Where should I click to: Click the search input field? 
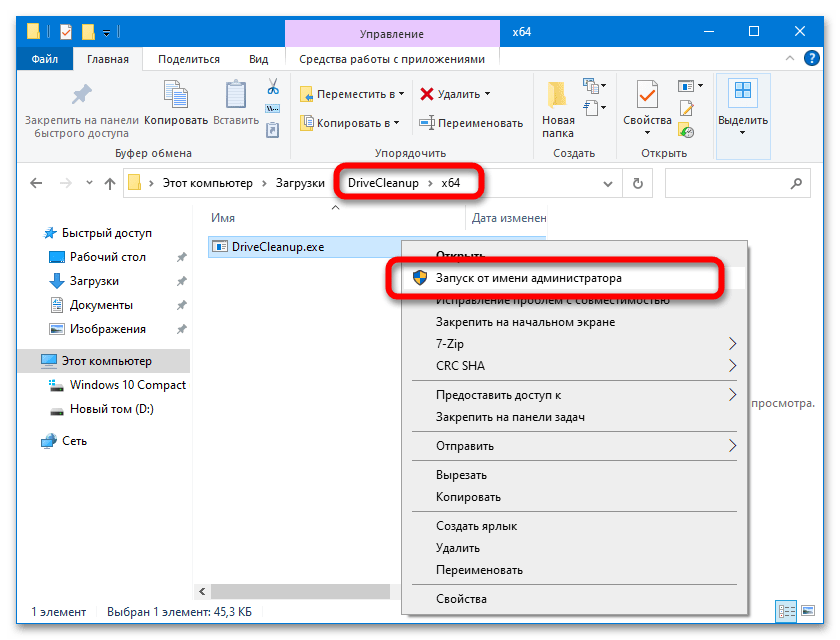point(737,184)
